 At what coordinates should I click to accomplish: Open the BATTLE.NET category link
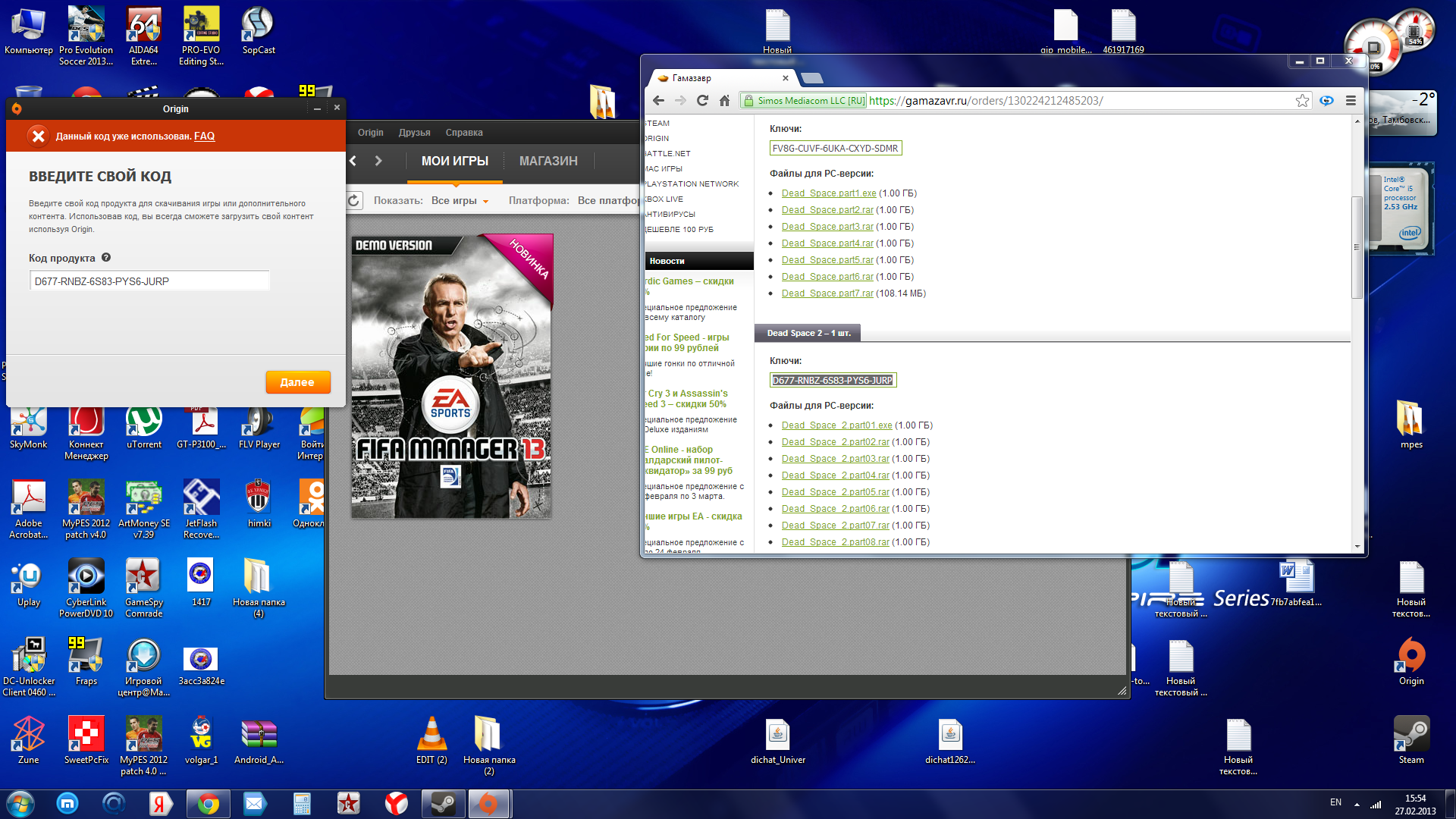tap(667, 154)
